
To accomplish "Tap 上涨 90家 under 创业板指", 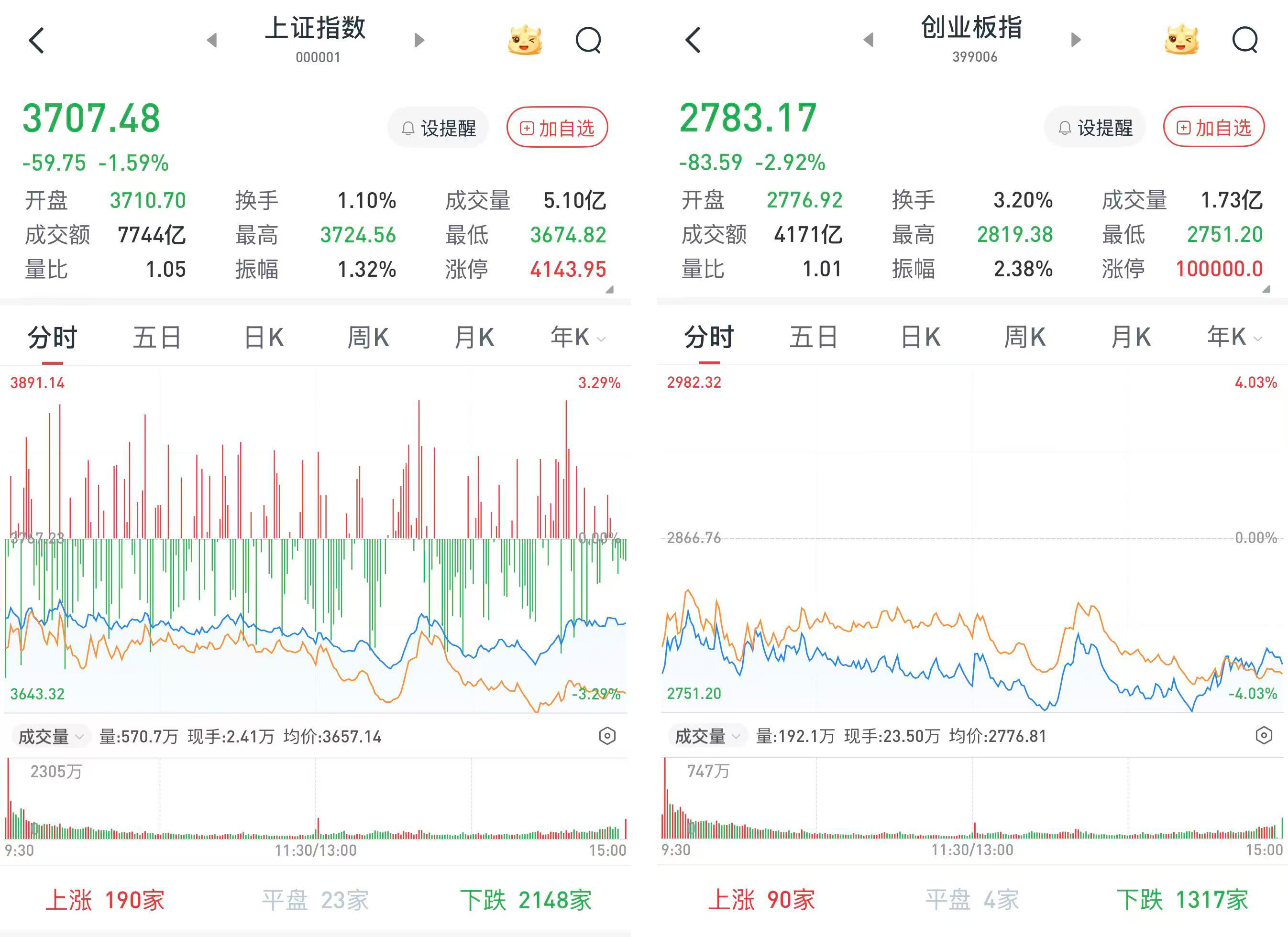I will click(761, 900).
